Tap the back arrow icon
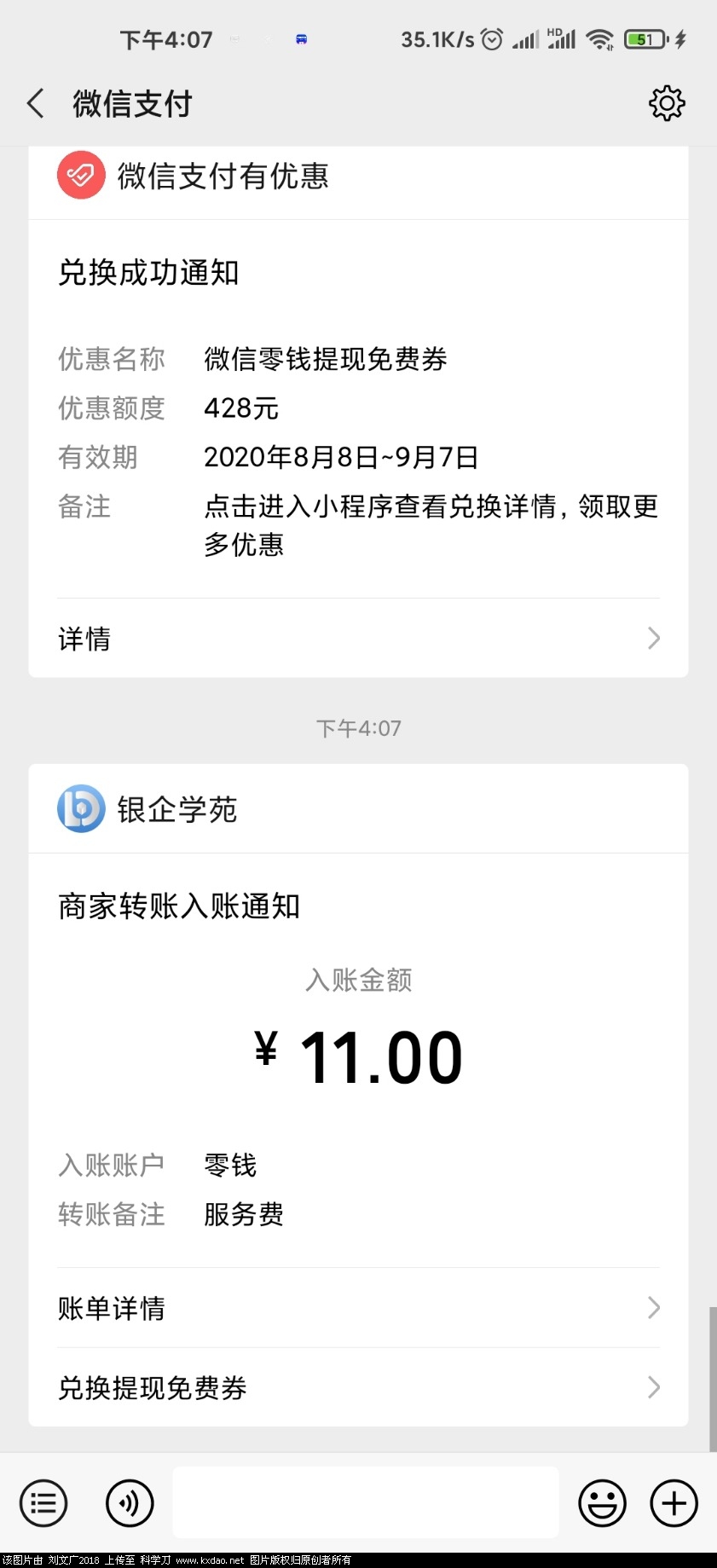 (36, 104)
